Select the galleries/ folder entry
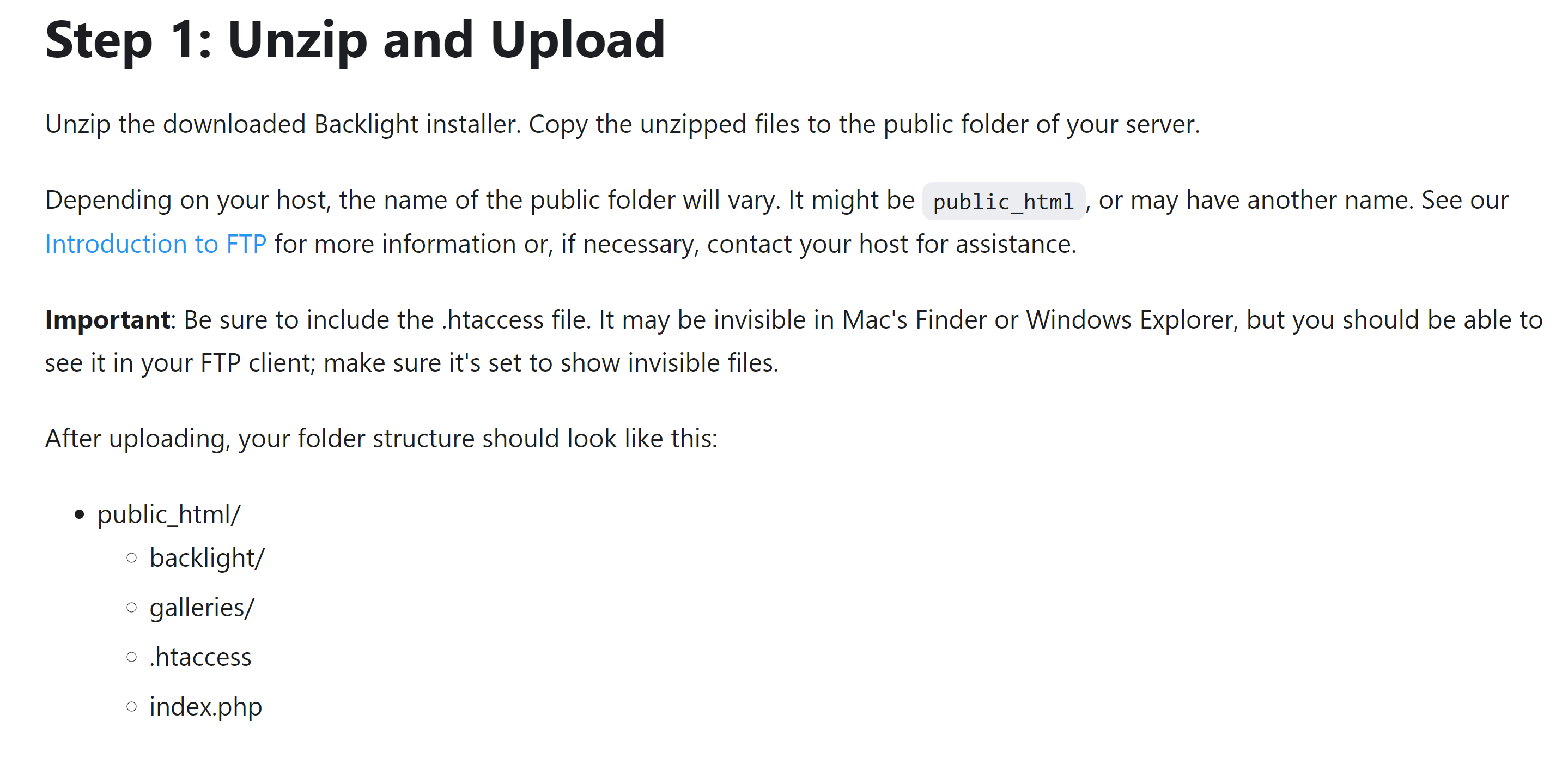Viewport: 1568px width, 764px height. tap(202, 608)
